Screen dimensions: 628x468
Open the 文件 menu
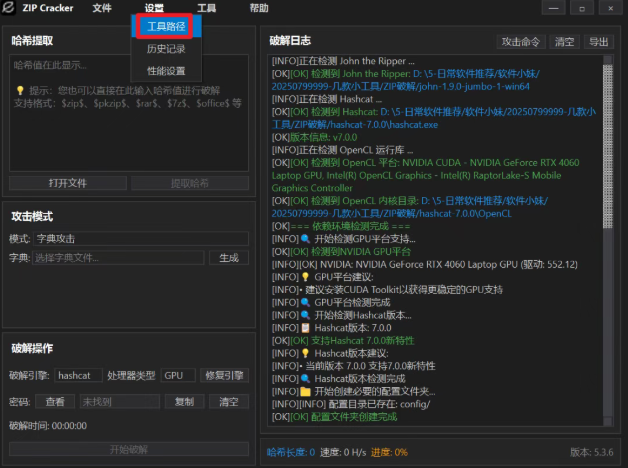tap(102, 8)
